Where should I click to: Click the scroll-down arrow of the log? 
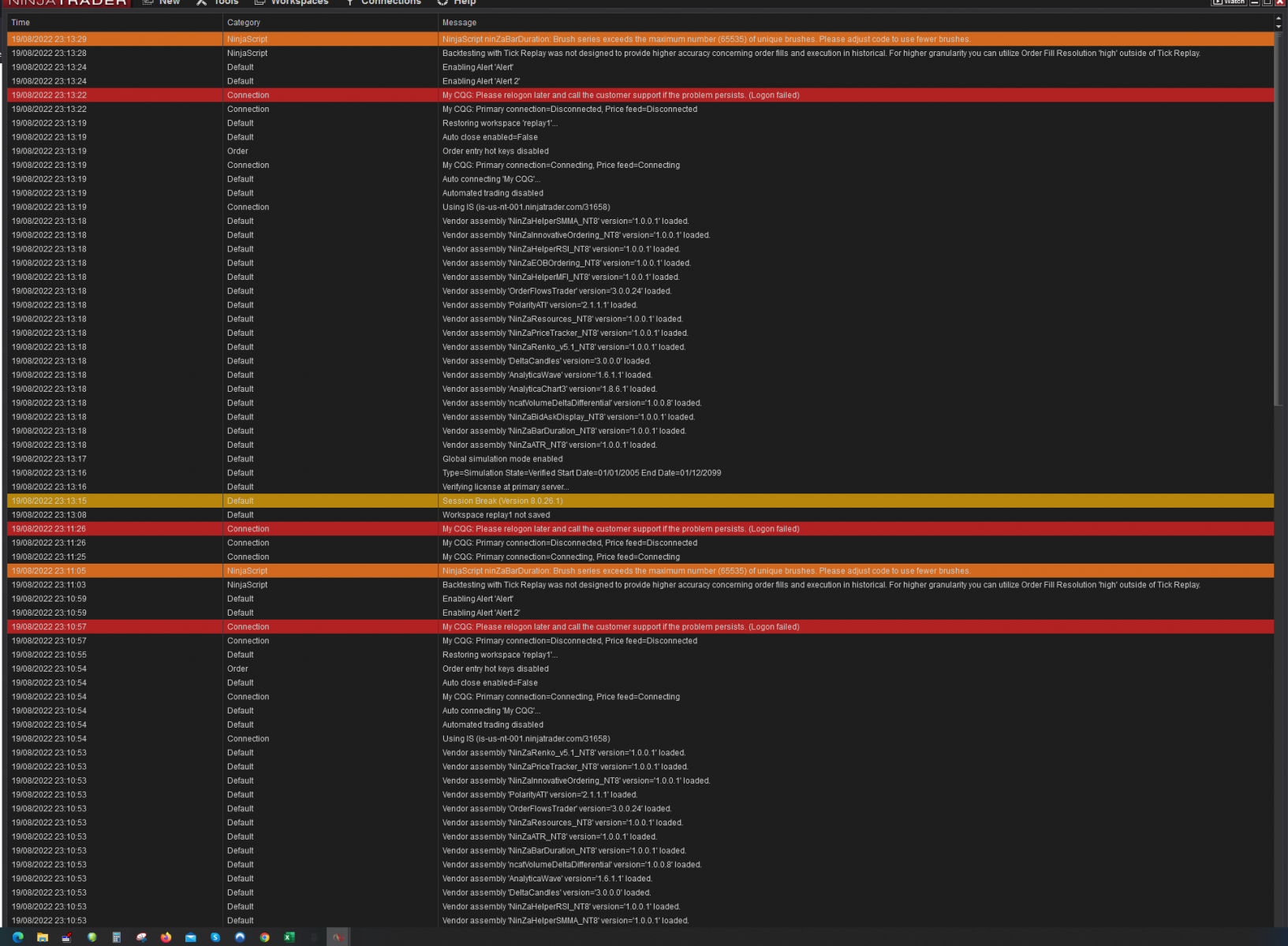tap(1279, 27)
